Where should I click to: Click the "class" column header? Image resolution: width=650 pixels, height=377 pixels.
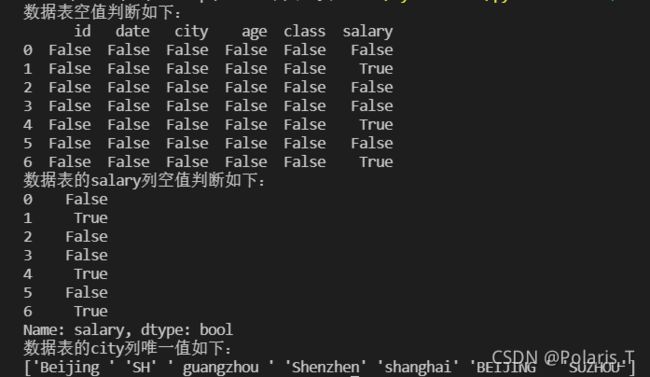pyautogui.click(x=305, y=31)
